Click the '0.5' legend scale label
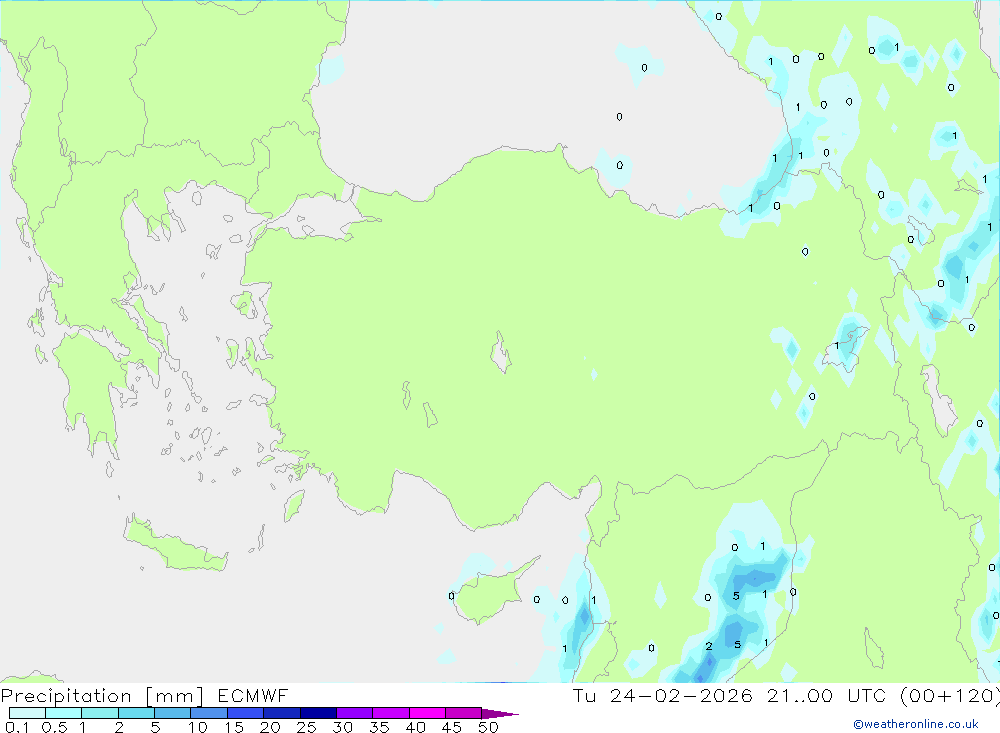1000x733 pixels. 54,727
